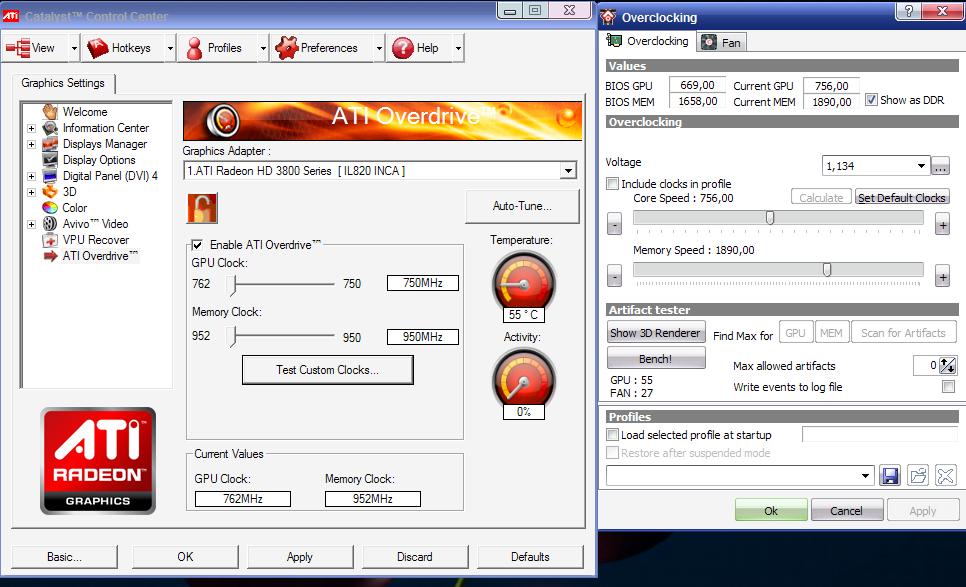
Task: Click the Overdrive unlock padlock icon
Action: [x=202, y=208]
